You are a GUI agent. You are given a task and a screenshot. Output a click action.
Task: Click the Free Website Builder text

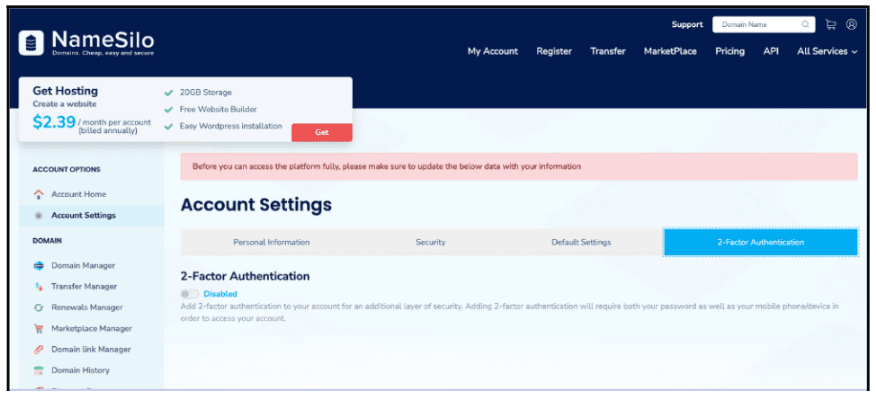click(218, 109)
